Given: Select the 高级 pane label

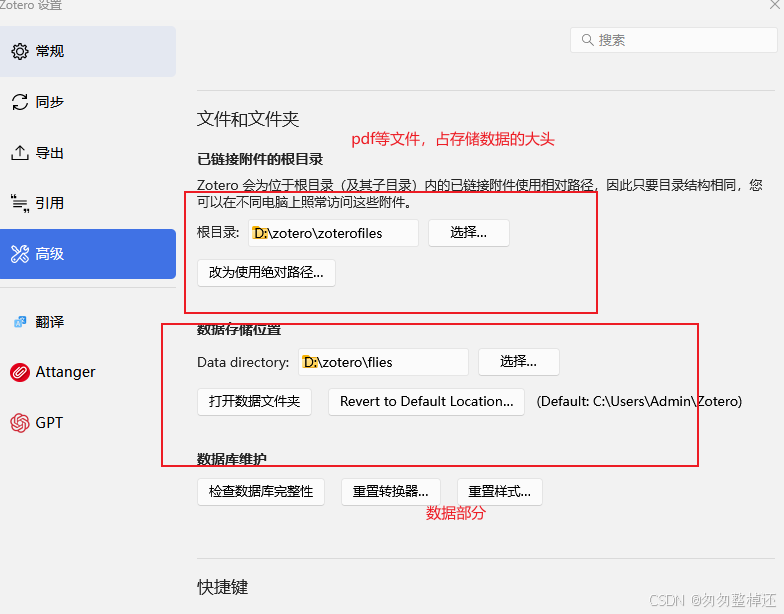Looking at the screenshot, I should [x=50, y=254].
